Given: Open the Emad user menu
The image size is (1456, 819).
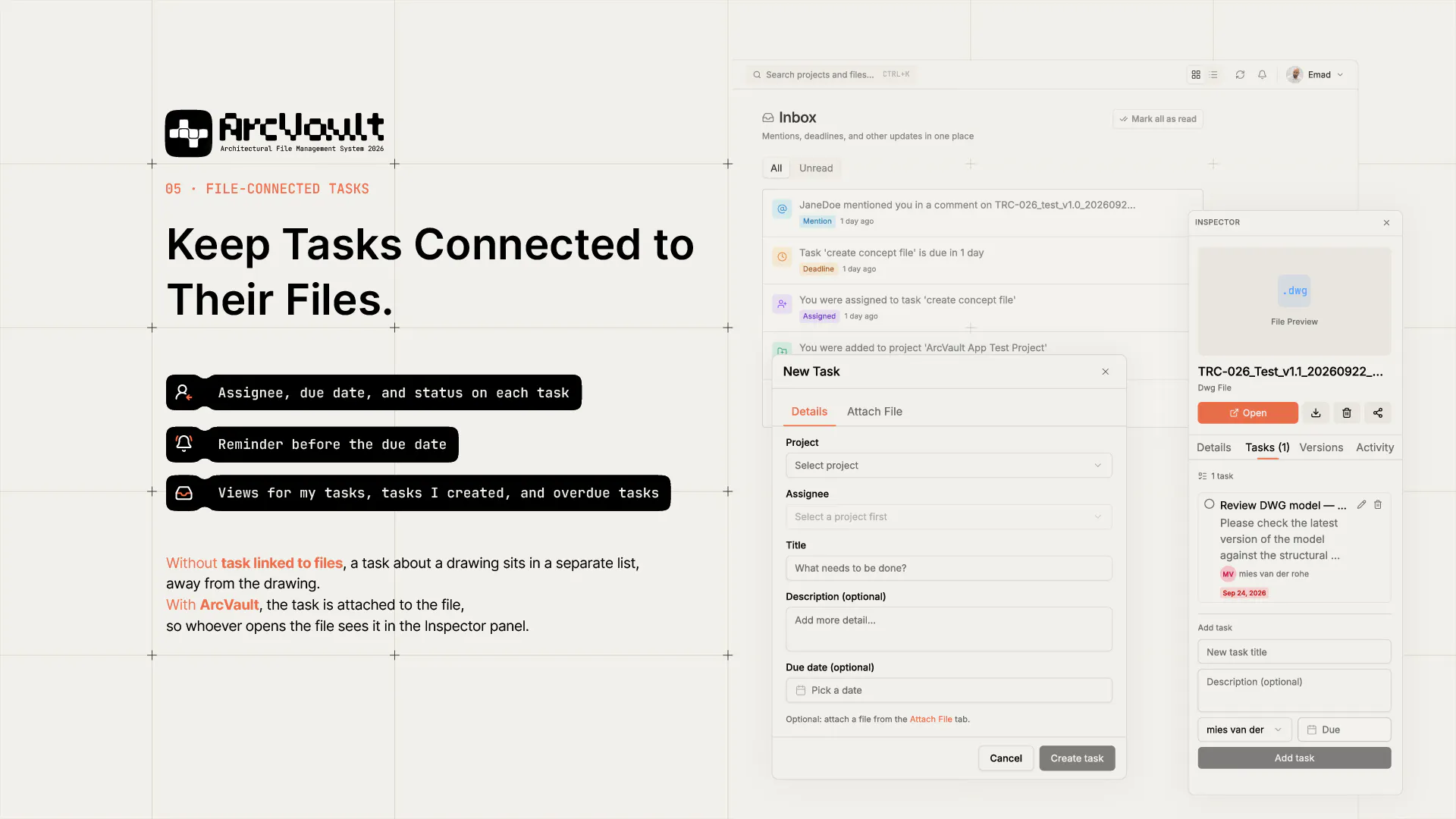Looking at the screenshot, I should pyautogui.click(x=1316, y=74).
